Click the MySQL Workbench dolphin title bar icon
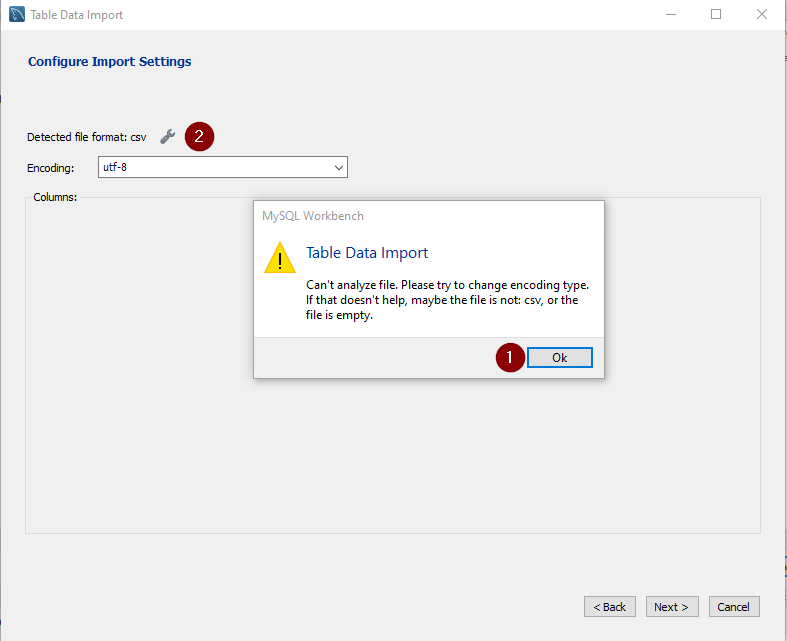 17,15
